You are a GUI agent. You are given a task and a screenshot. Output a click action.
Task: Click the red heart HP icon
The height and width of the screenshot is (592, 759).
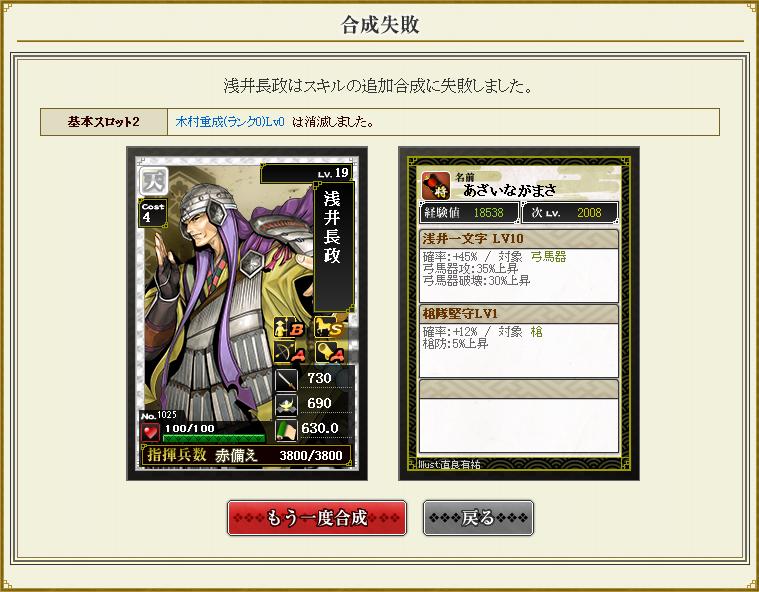point(150,432)
